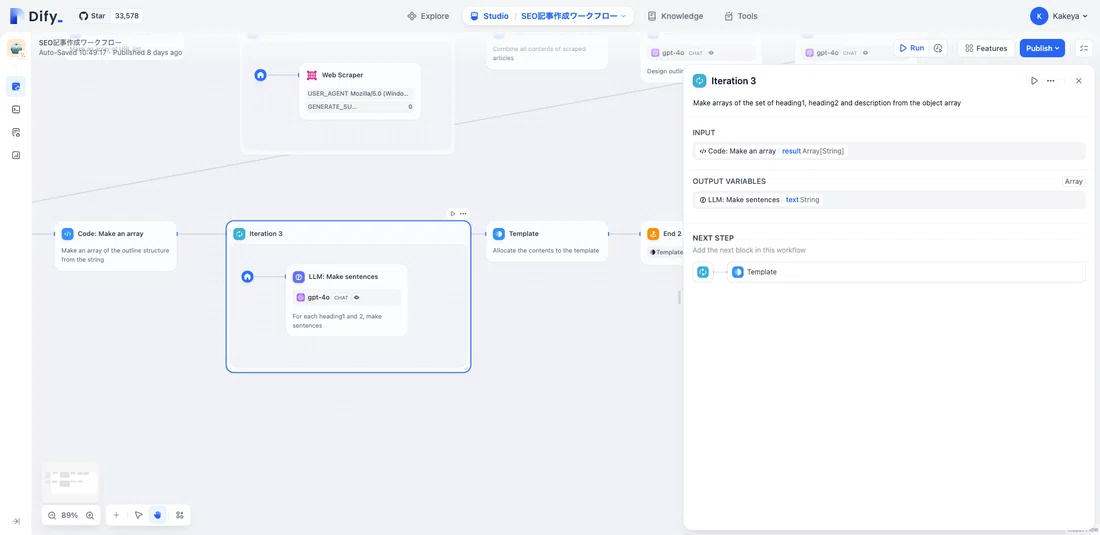This screenshot has height=535, width=1100.
Task: Go to the Knowledge tab
Action: click(675, 15)
